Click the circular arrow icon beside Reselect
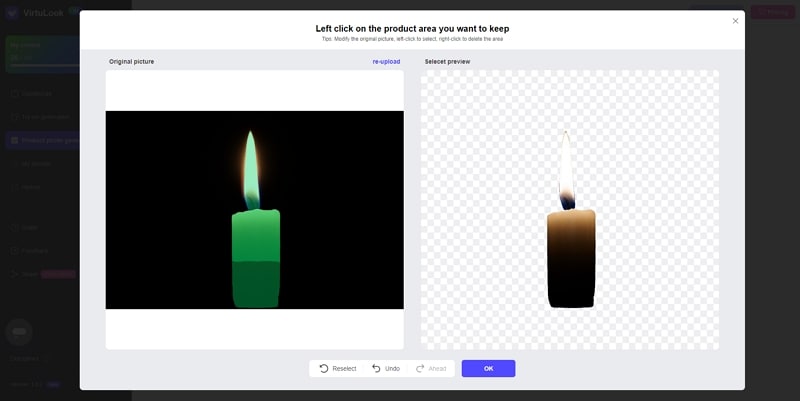Image resolution: width=800 pixels, height=401 pixels. pos(324,368)
